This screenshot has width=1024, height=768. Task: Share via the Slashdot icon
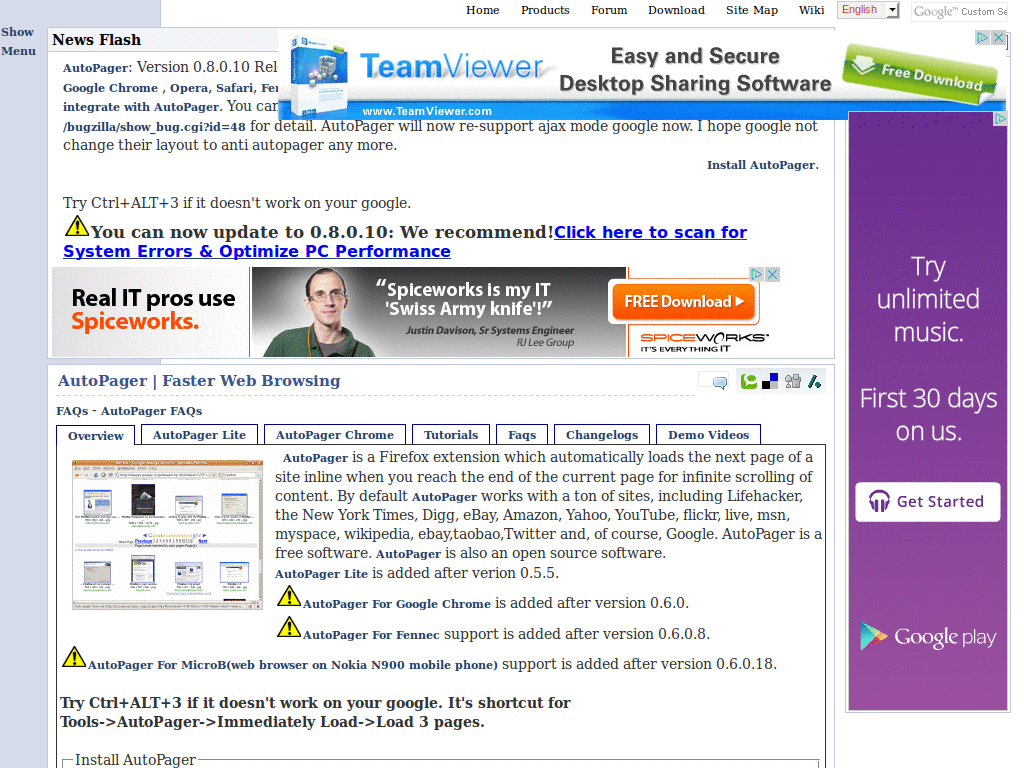click(x=814, y=381)
